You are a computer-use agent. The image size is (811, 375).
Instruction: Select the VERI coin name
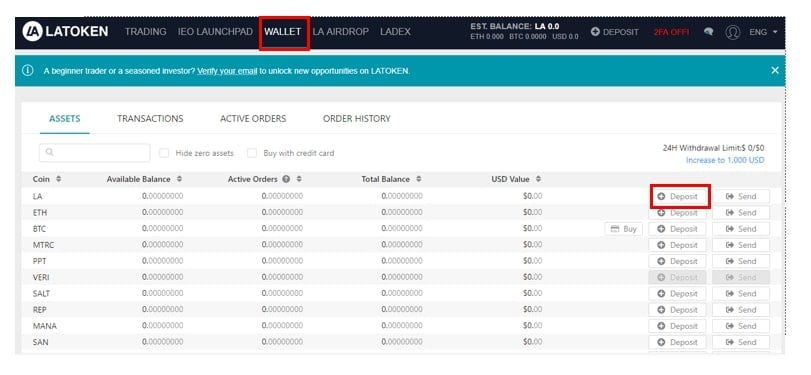coord(41,277)
